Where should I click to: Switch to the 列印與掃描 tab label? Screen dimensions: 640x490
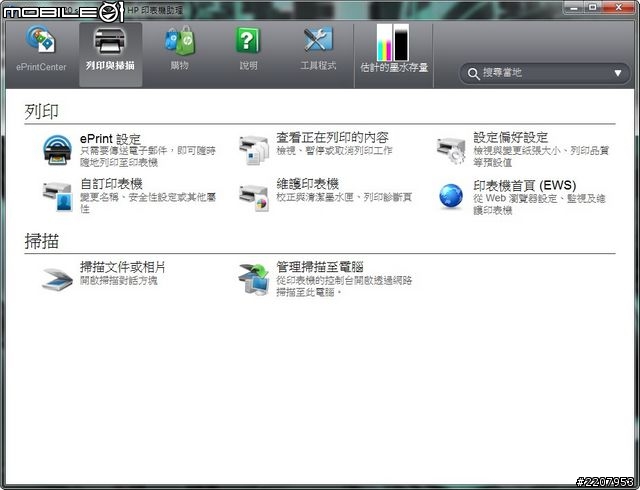(x=110, y=66)
